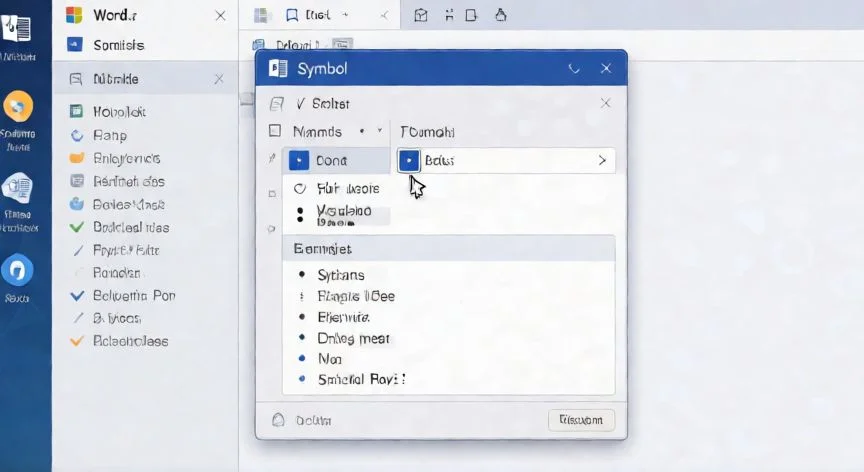Close the Ilict tab
The width and height of the screenshot is (864, 472).
pyautogui.click(x=384, y=16)
